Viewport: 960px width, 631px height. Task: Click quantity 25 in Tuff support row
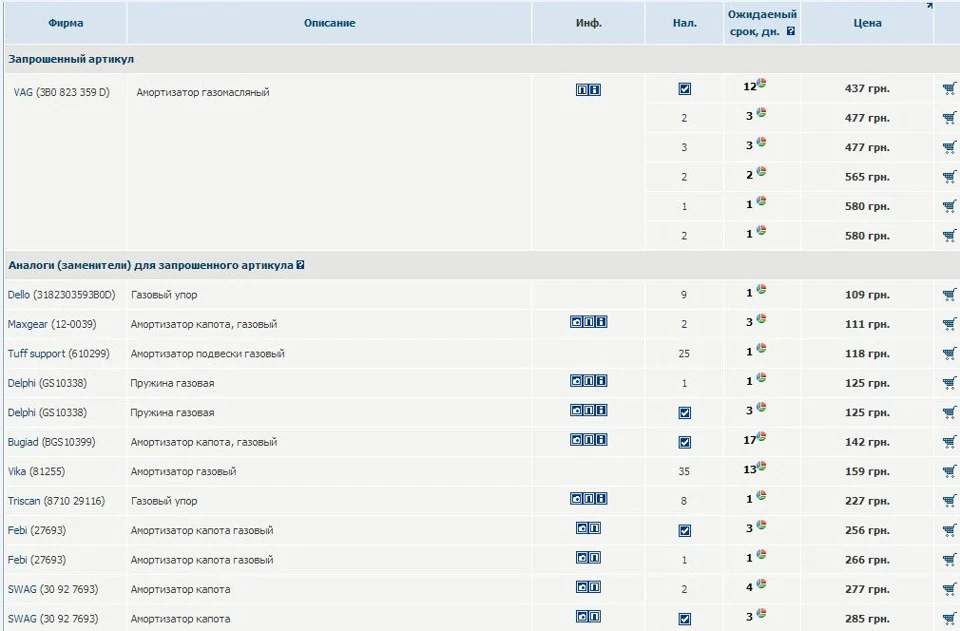684,354
